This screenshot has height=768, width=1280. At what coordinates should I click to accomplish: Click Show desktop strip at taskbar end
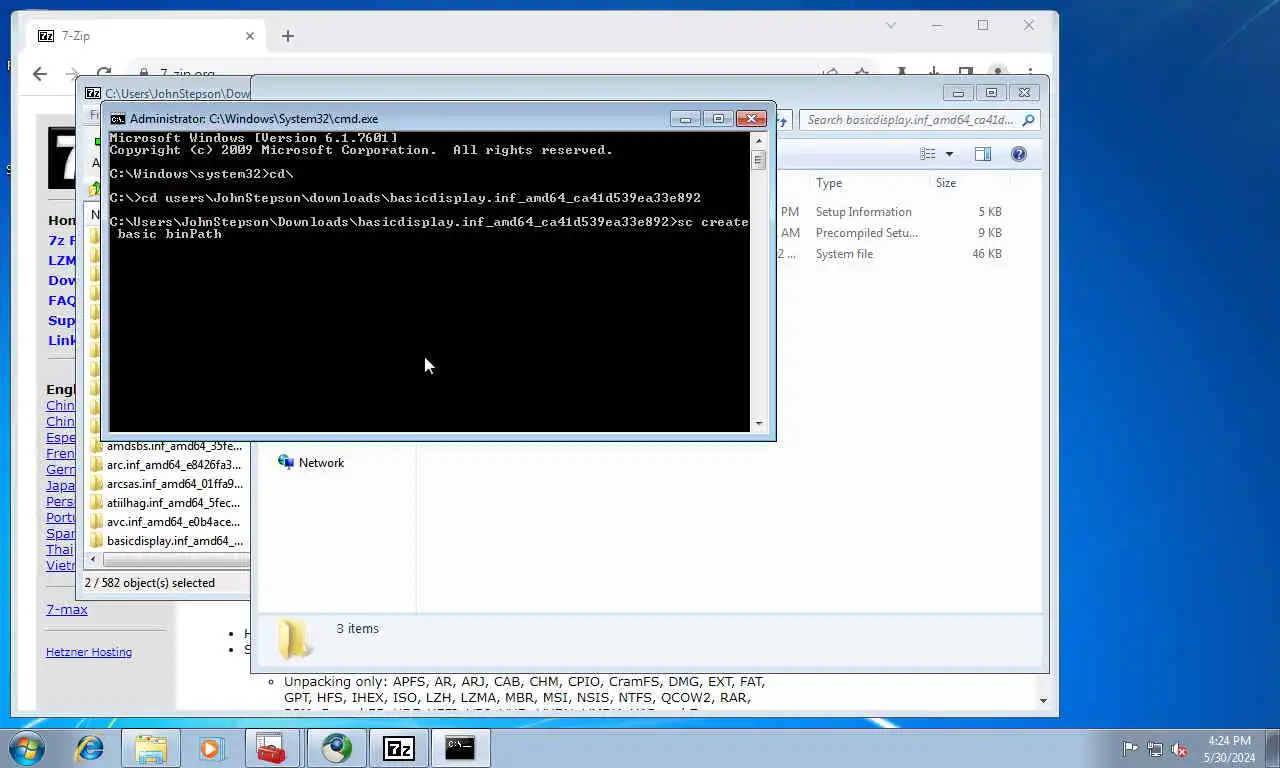point(1272,748)
